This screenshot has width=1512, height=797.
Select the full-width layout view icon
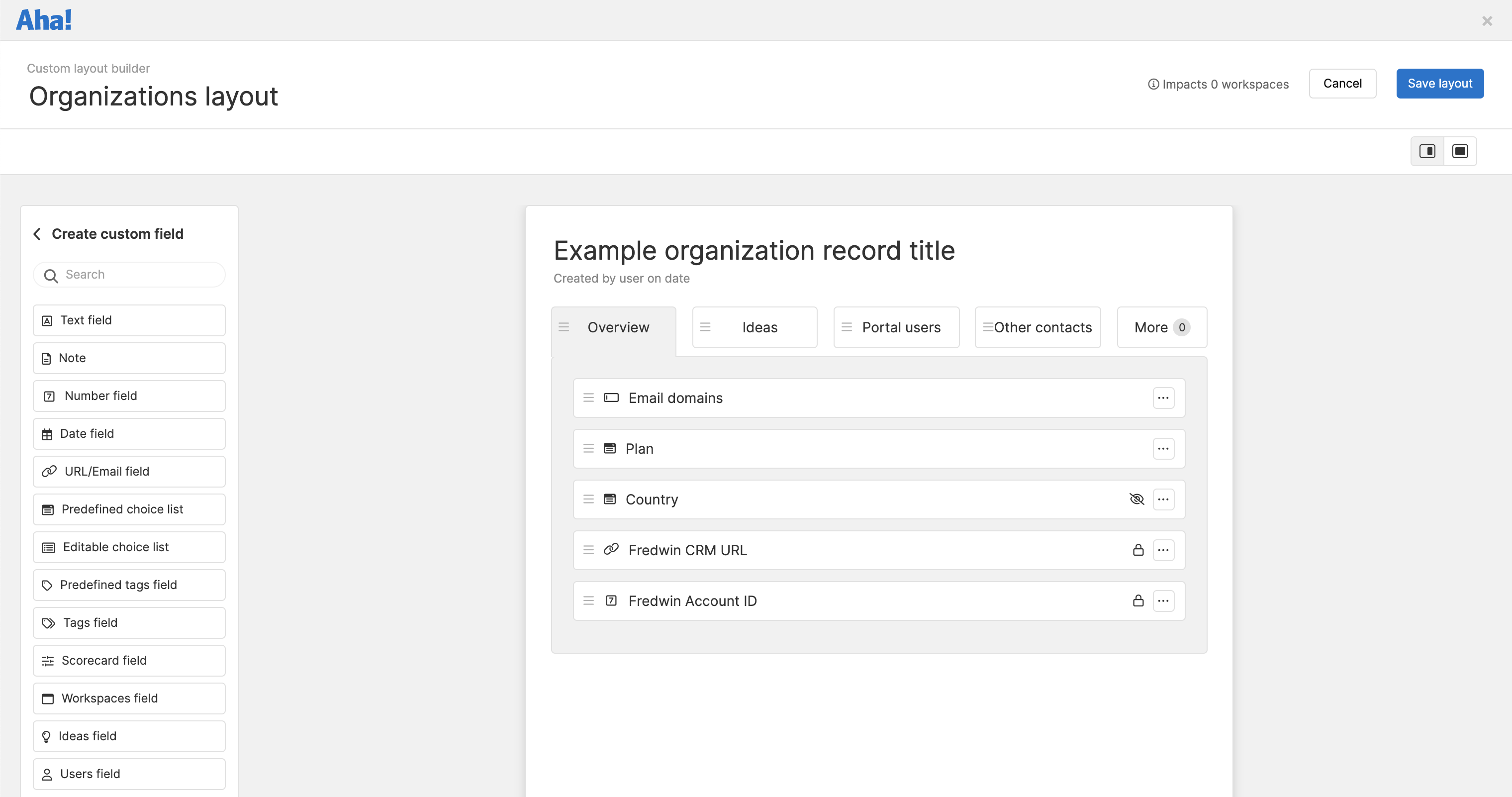1460,151
